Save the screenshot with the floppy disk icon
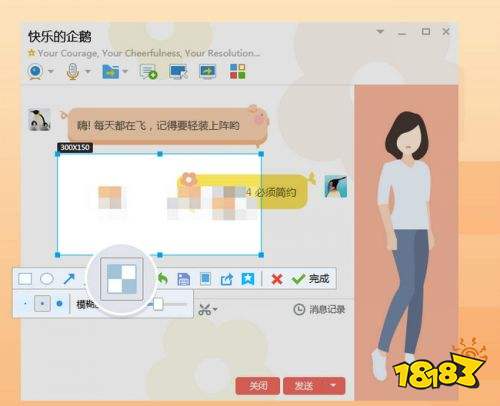500x406 pixels. point(184,279)
